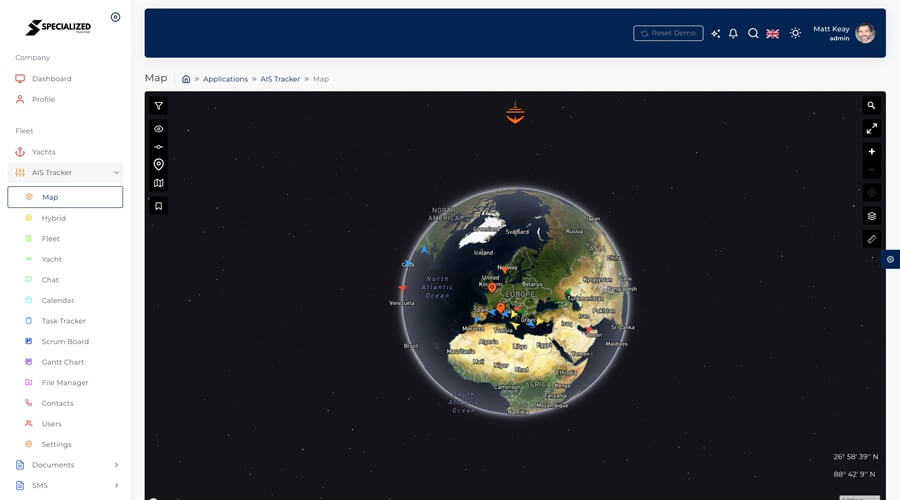The height and width of the screenshot is (500, 900).
Task: Toggle visibility with the eye icon
Action: point(158,129)
